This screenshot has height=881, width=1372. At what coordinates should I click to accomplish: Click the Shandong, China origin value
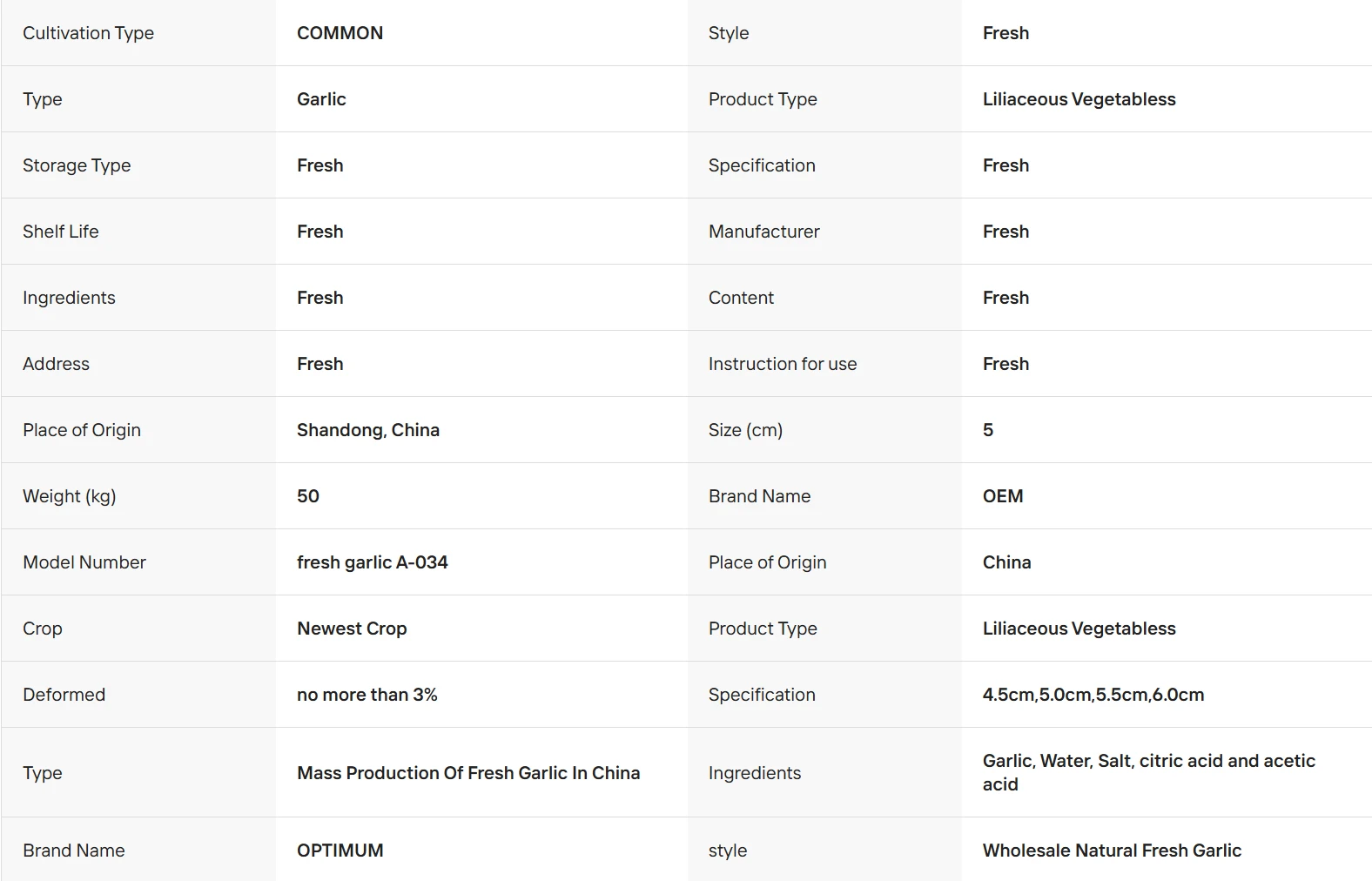[x=368, y=430]
